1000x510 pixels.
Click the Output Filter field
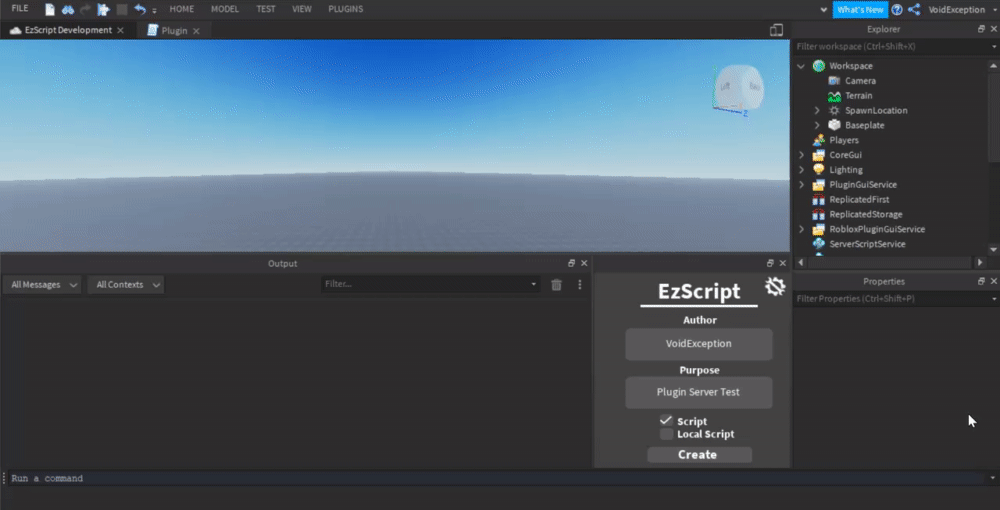point(430,284)
